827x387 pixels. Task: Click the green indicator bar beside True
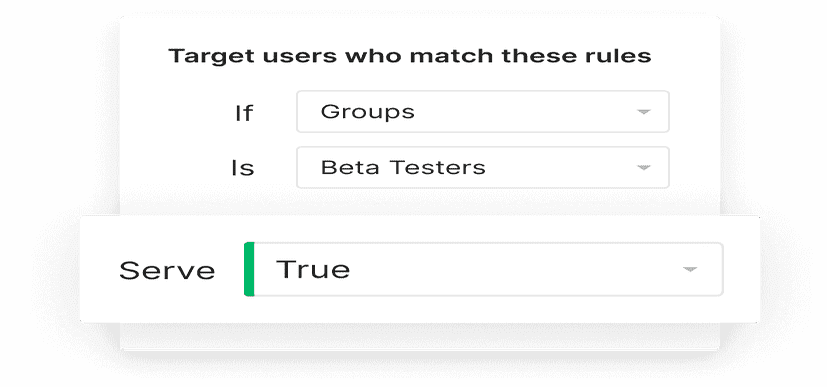pyautogui.click(x=249, y=269)
